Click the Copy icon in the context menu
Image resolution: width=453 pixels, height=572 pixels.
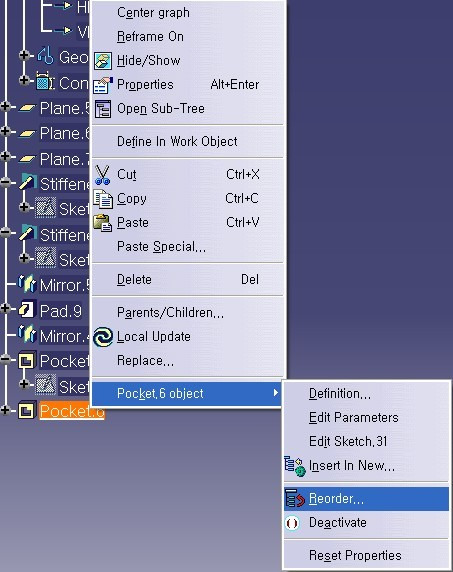[x=103, y=199]
